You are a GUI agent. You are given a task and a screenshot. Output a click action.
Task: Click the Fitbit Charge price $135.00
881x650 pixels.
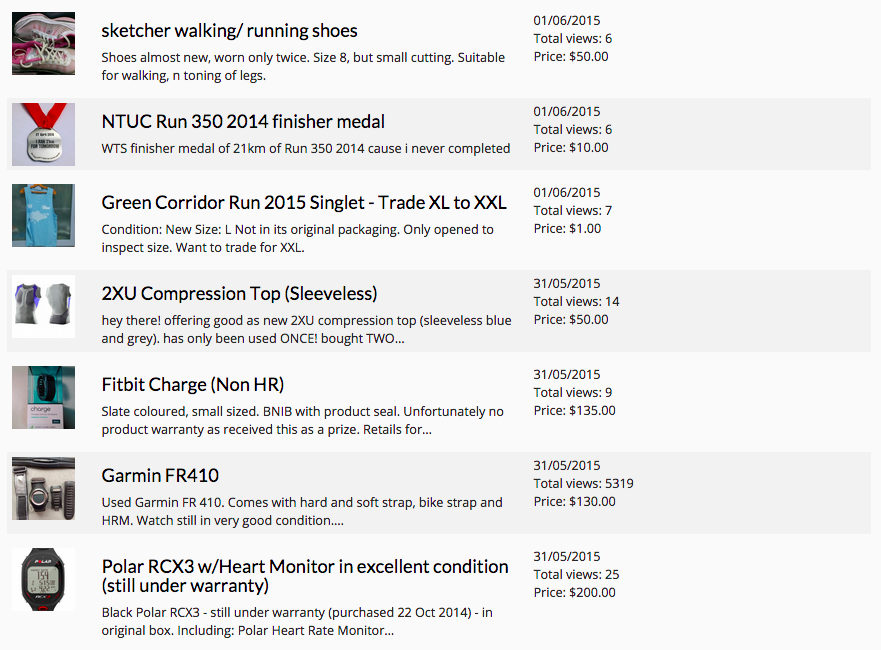(574, 411)
